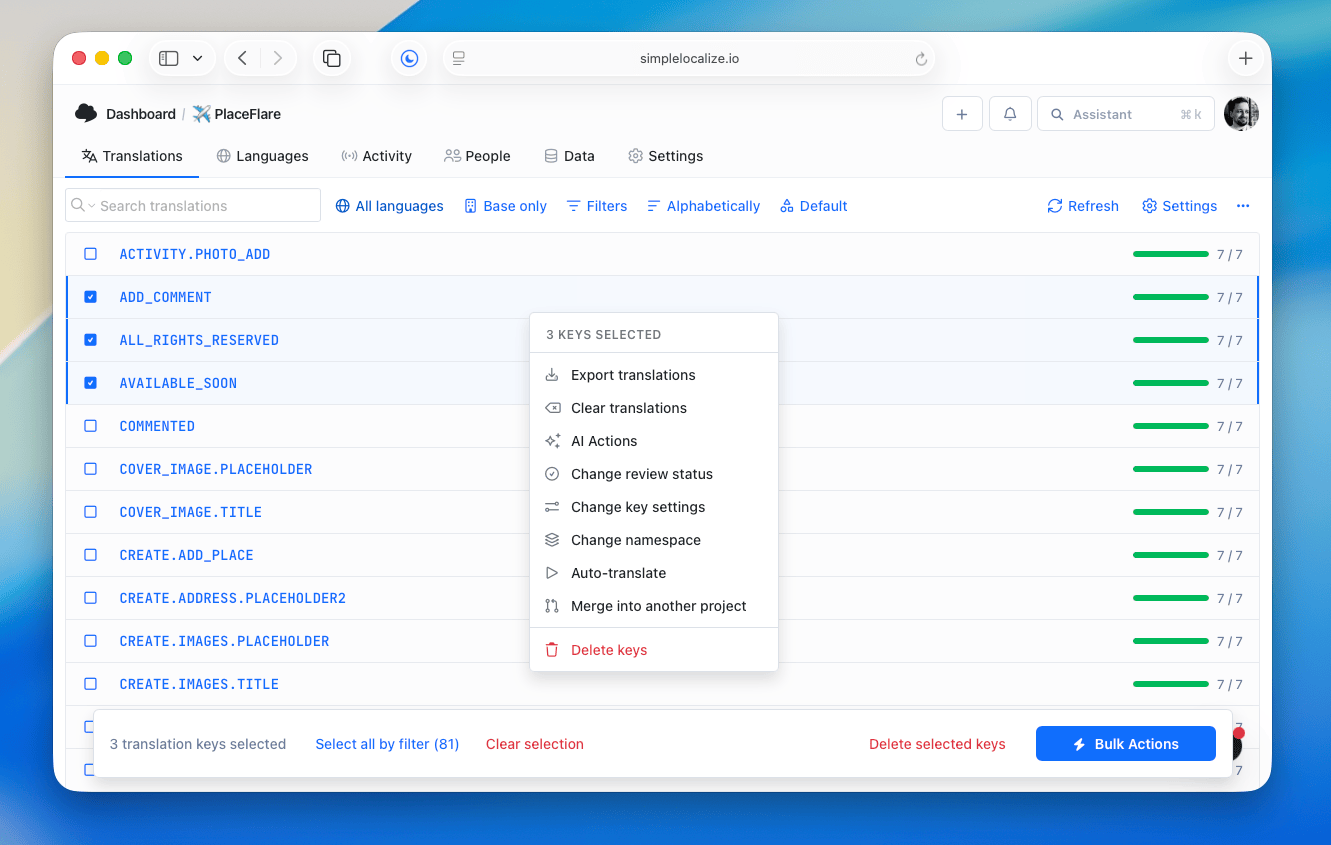This screenshot has width=1331, height=845.
Task: Click the Change namespace stack icon
Action: click(552, 540)
